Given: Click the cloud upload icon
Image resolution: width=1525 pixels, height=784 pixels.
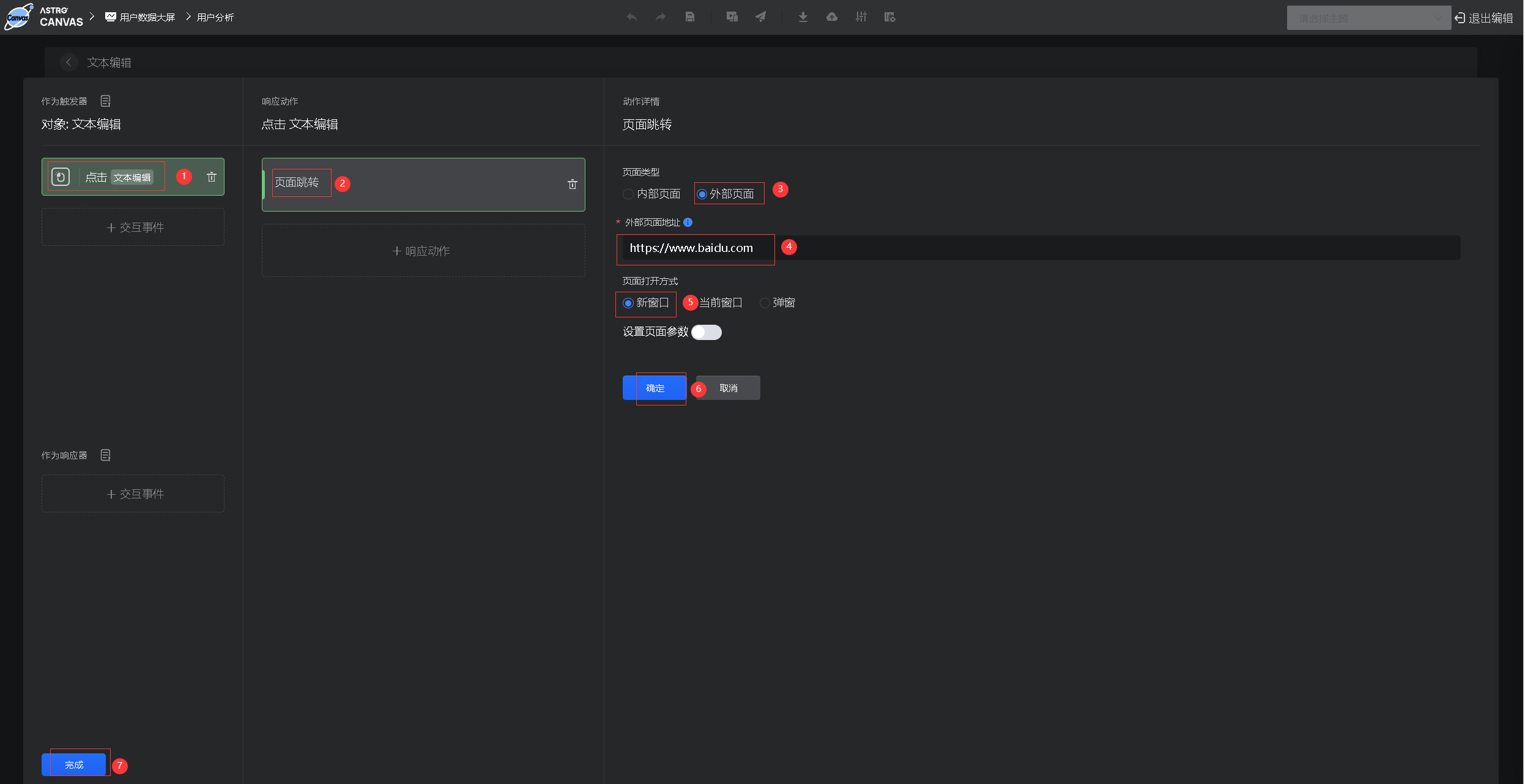Looking at the screenshot, I should (831, 17).
